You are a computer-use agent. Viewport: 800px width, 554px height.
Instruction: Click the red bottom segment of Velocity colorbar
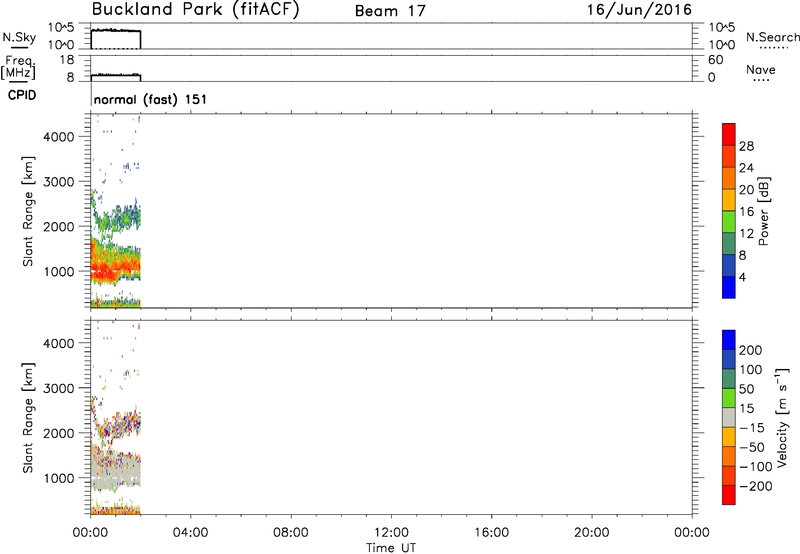(729, 495)
